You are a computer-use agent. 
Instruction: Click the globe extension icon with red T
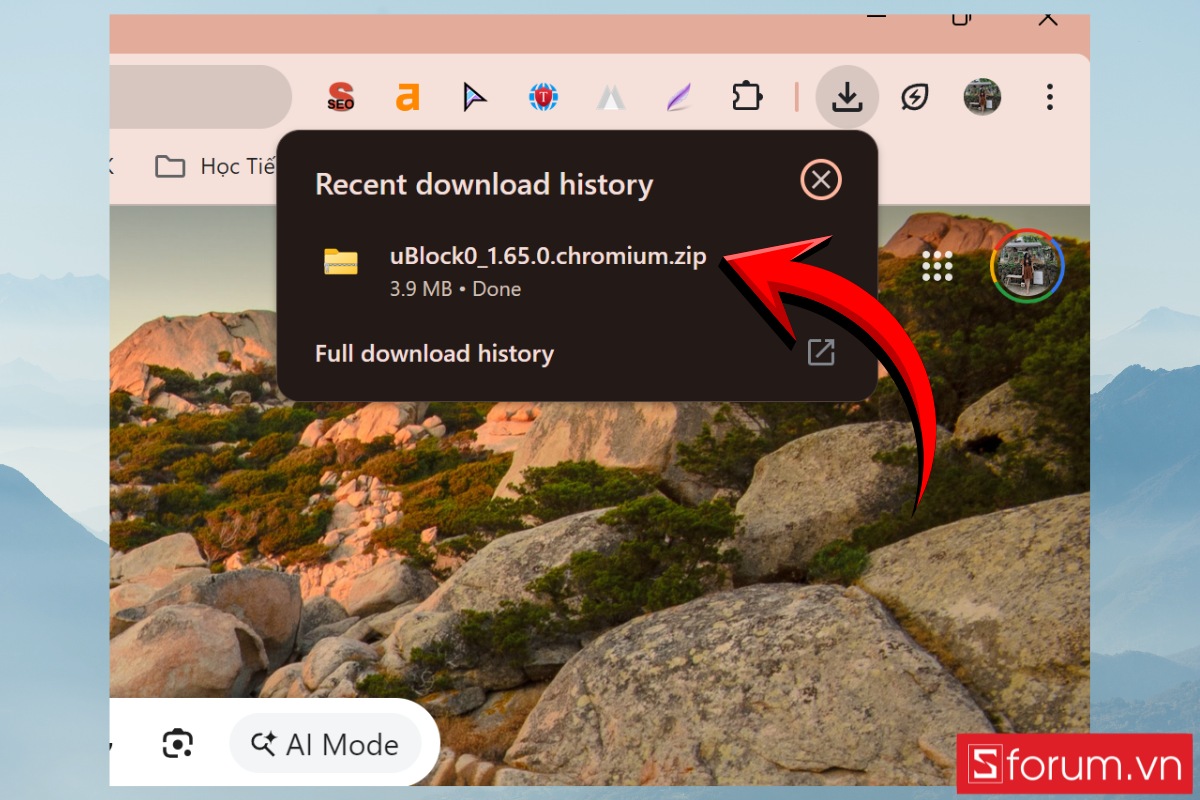pyautogui.click(x=543, y=96)
